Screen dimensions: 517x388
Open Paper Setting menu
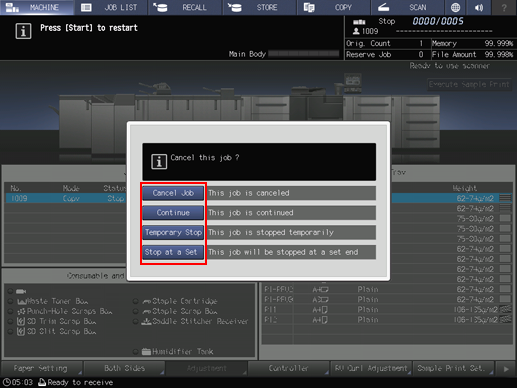41,368
